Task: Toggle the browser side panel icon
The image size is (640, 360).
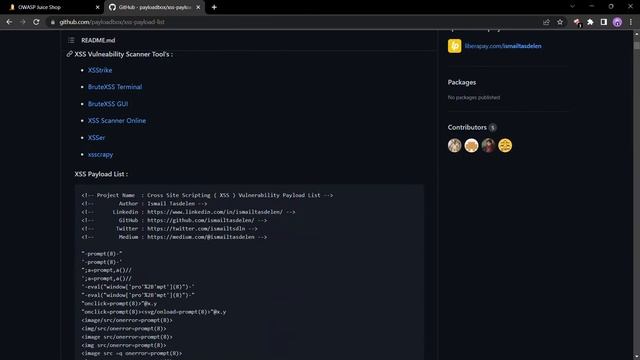Action: [604, 22]
